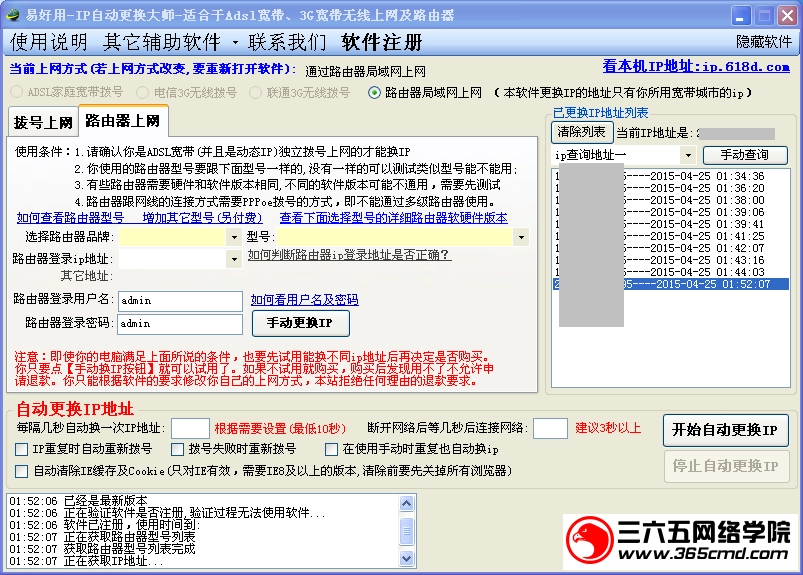803x575 pixels.
Task: Expand the 型号 model dropdown
Action: (x=521, y=237)
